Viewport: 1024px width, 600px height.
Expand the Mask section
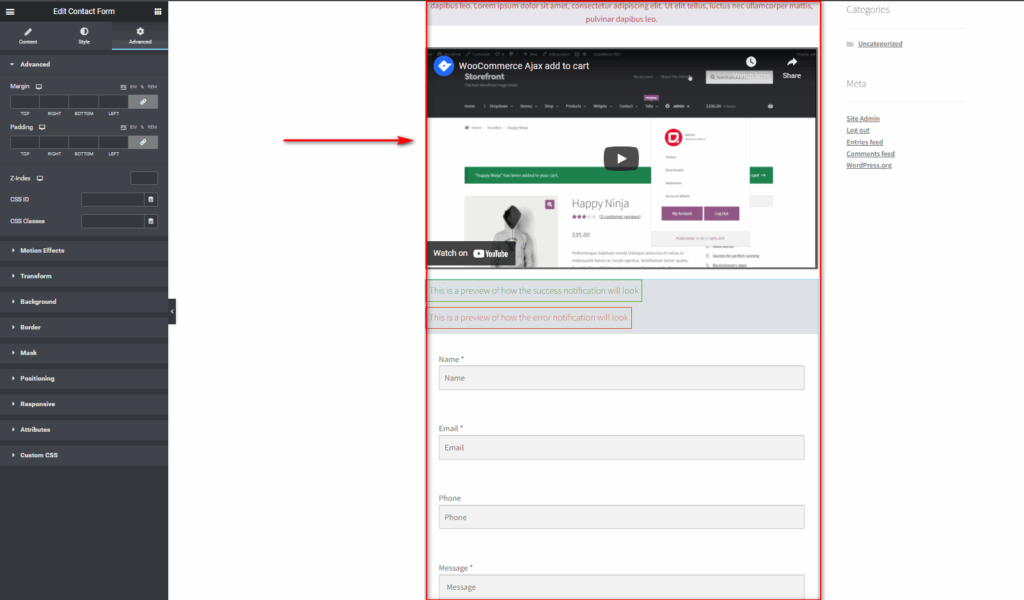pyautogui.click(x=84, y=353)
